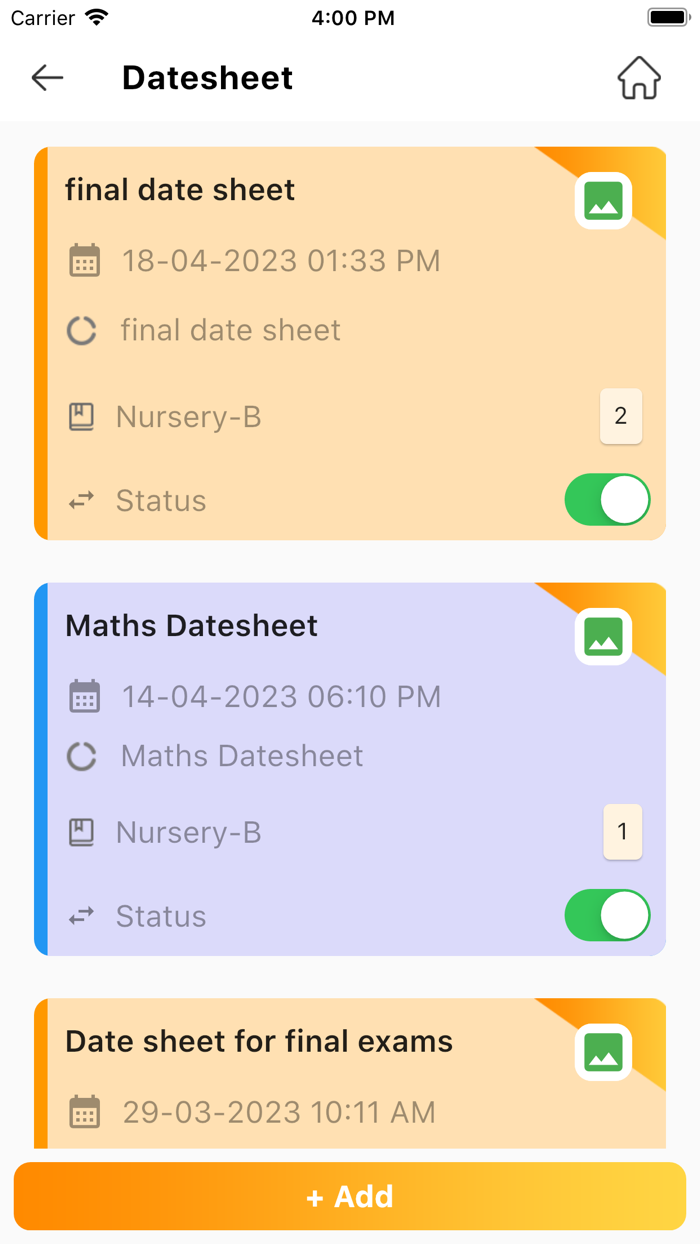Turn off the Maths Datesheet status toggle

pos(607,915)
